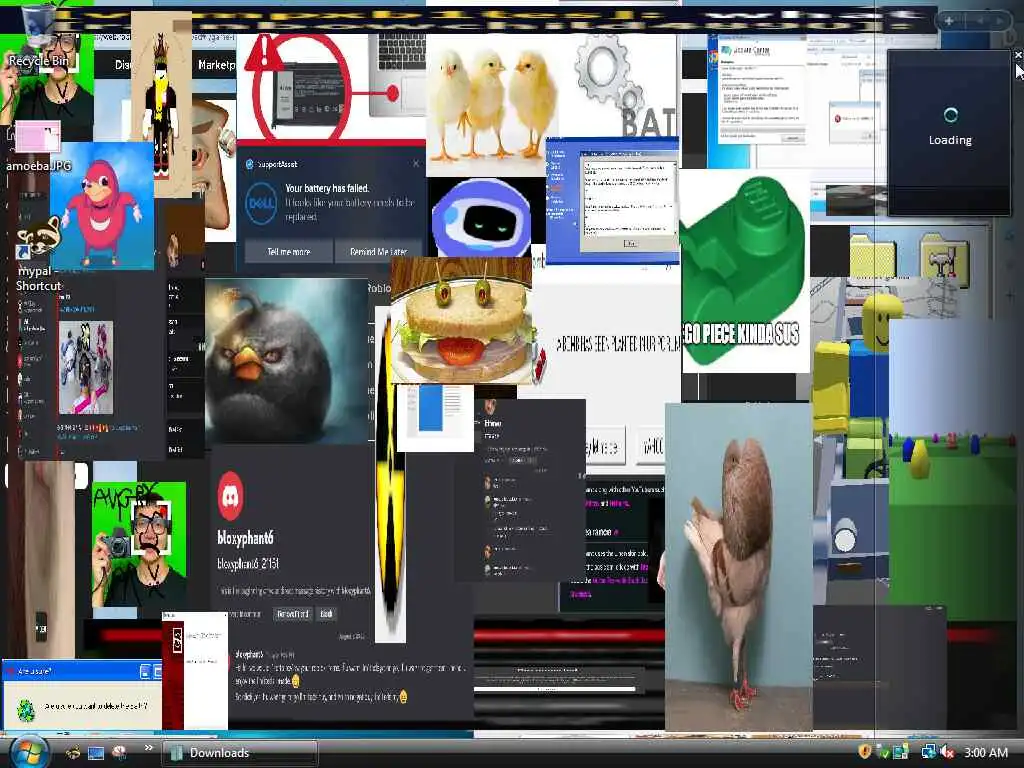
Task: Select the amoeba.JPG desktop file
Action: [x=38, y=145]
